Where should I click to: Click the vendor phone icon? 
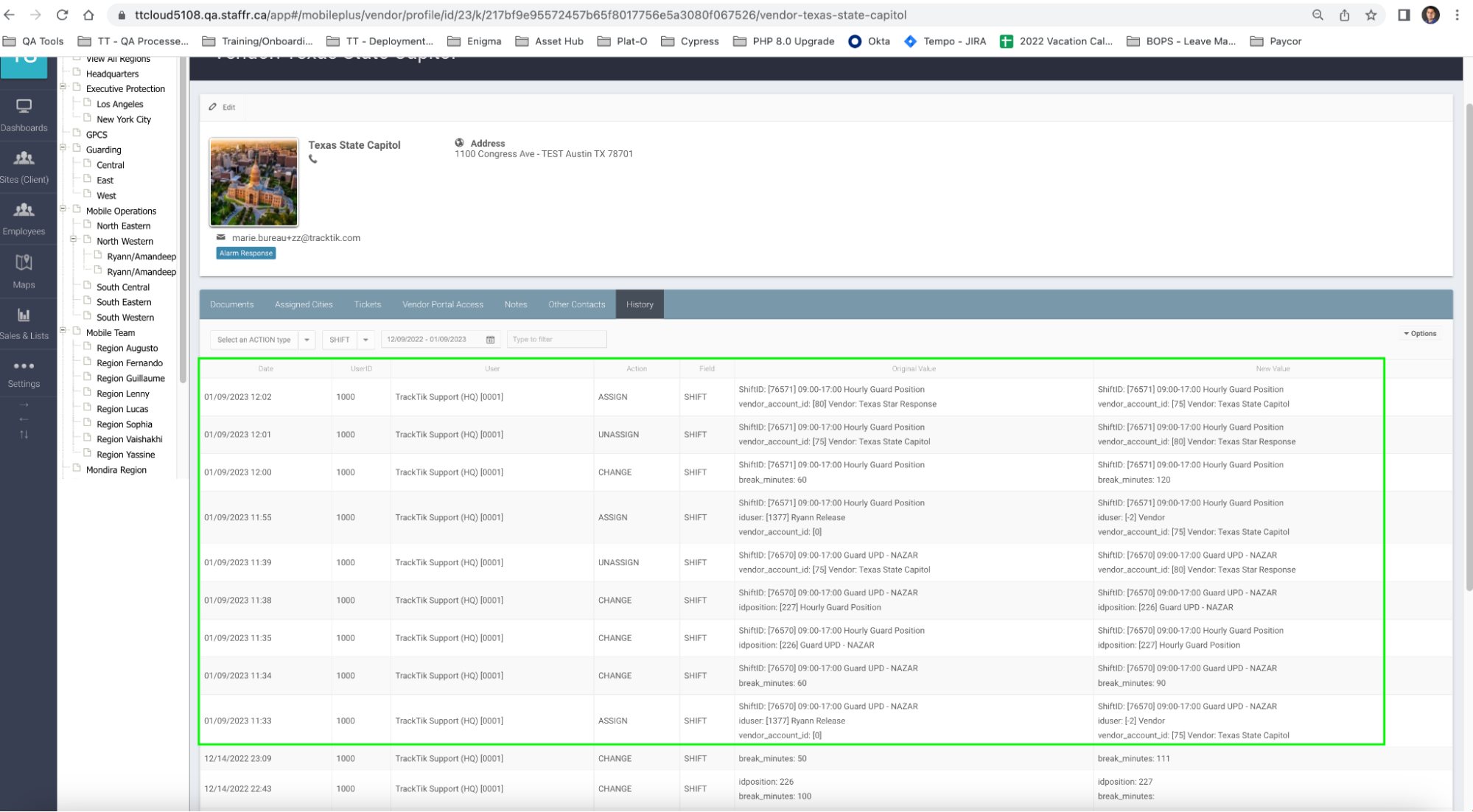click(313, 159)
